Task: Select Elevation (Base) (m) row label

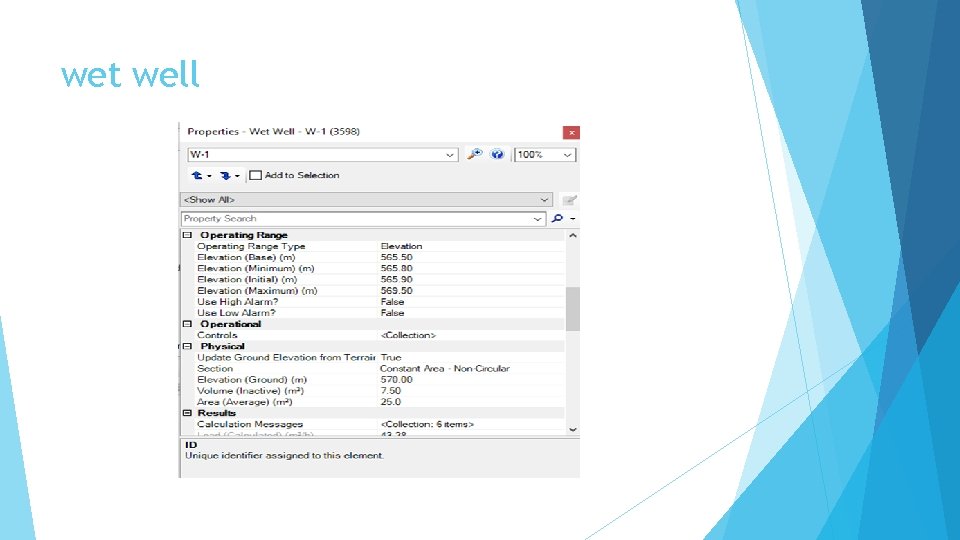Action: 246,257
